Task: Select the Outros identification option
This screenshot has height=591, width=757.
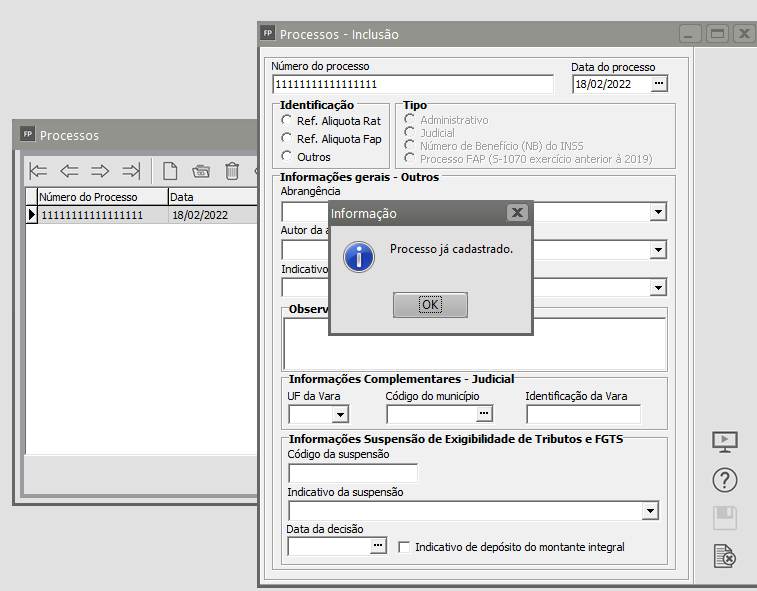Action: tap(287, 157)
